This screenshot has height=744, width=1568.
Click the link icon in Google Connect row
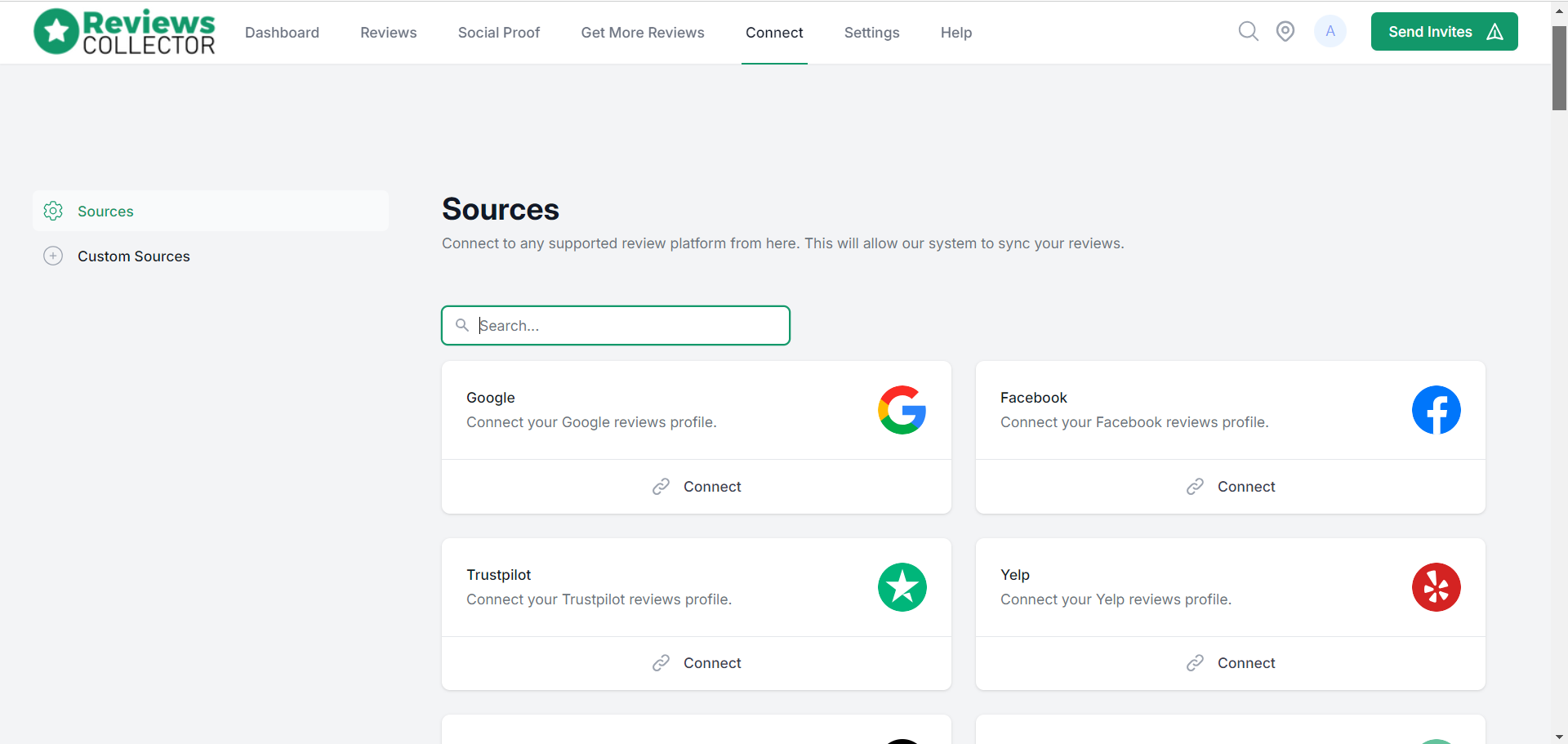[x=661, y=487]
